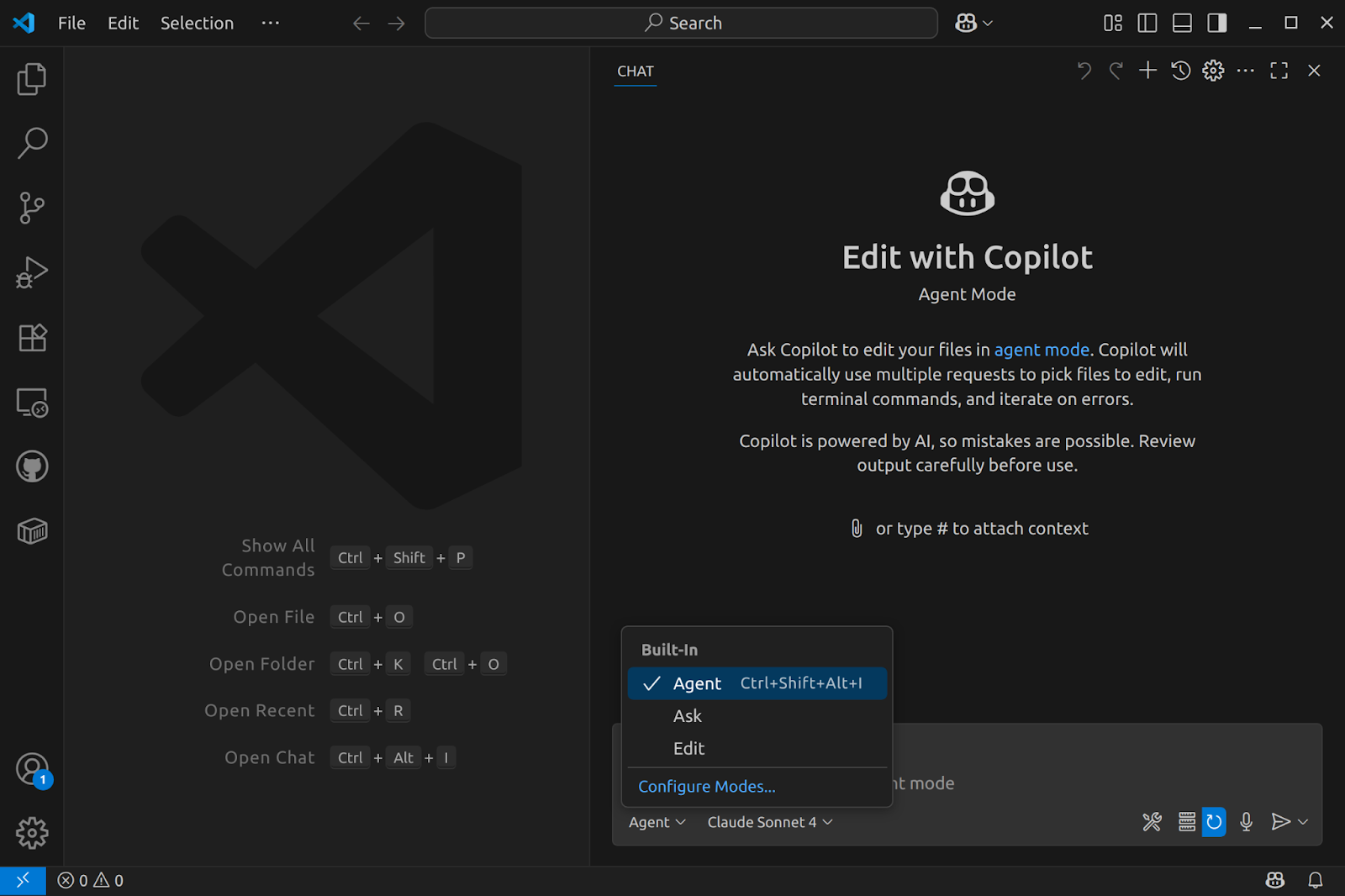Click the Show All Commands label
This screenshot has height=896, width=1345.
coord(268,557)
